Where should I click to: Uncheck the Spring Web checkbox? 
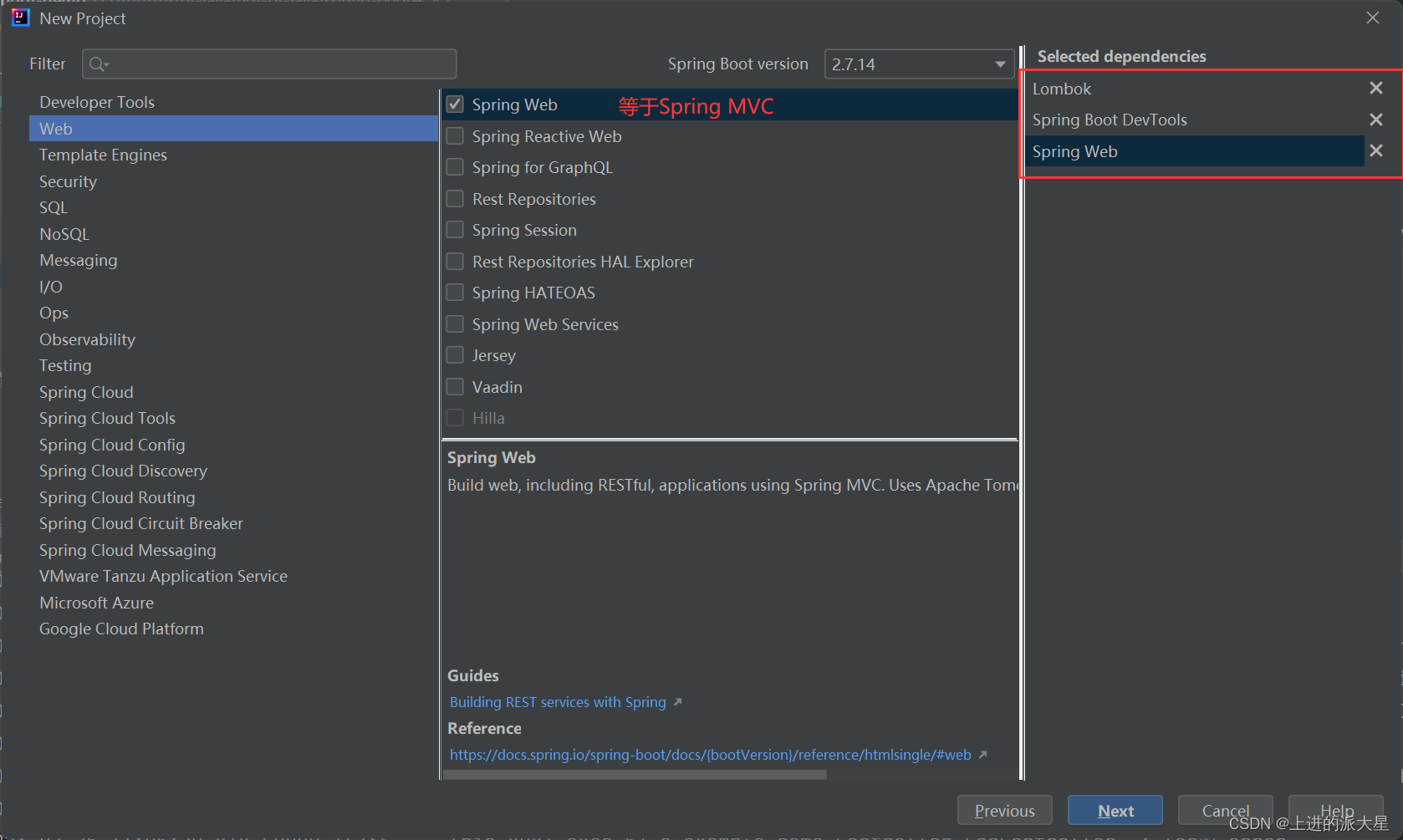(x=455, y=104)
